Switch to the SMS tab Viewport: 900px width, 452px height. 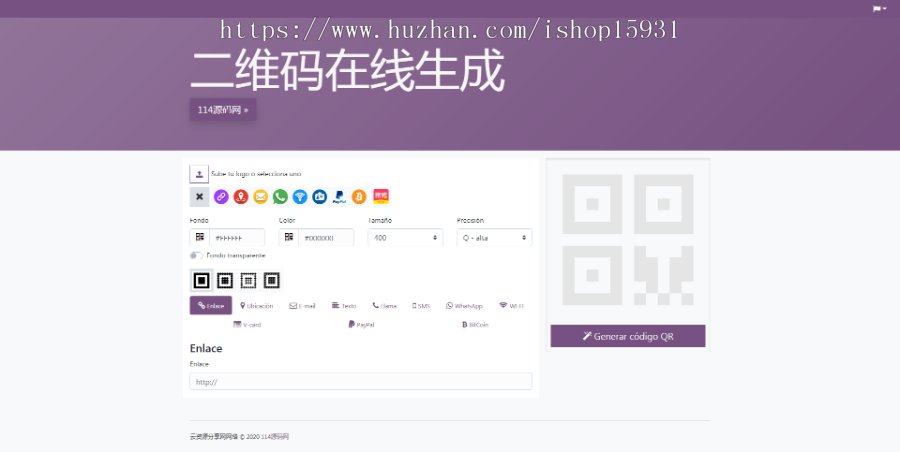pyautogui.click(x=421, y=306)
